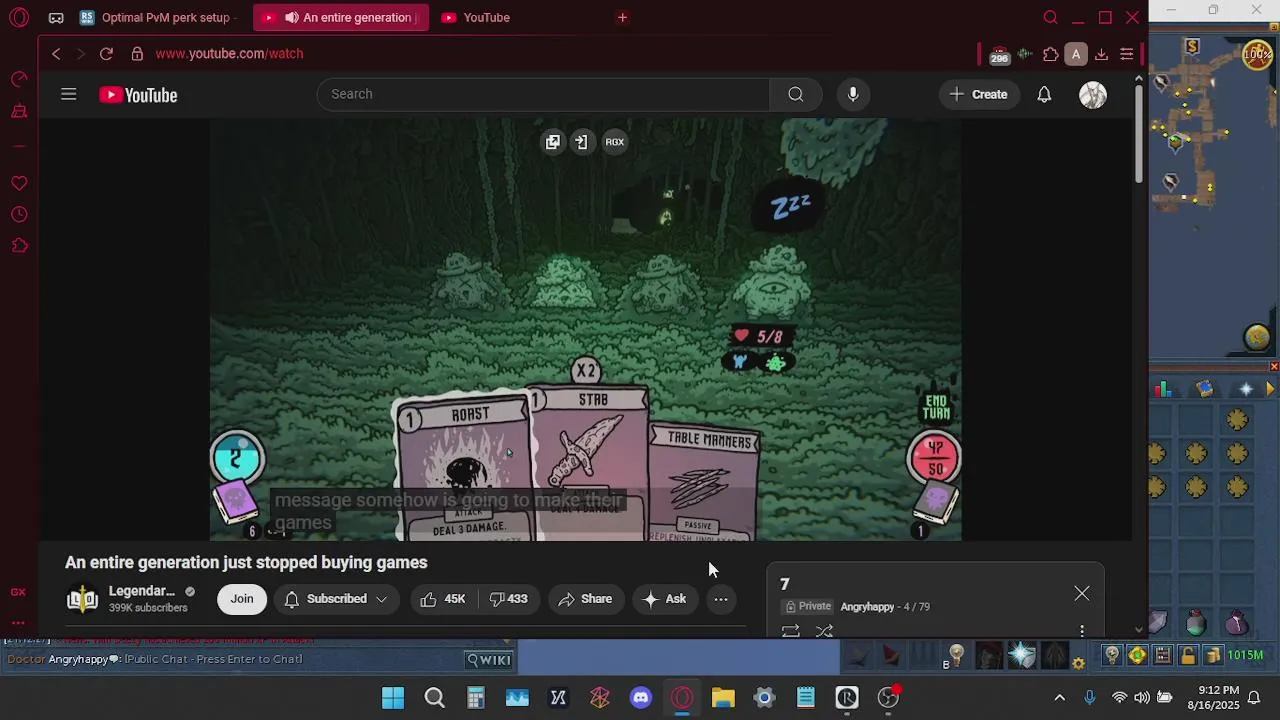This screenshot has width=1280, height=720.
Task: Open the Extensions cube icon in sidebar
Action: coord(19,246)
